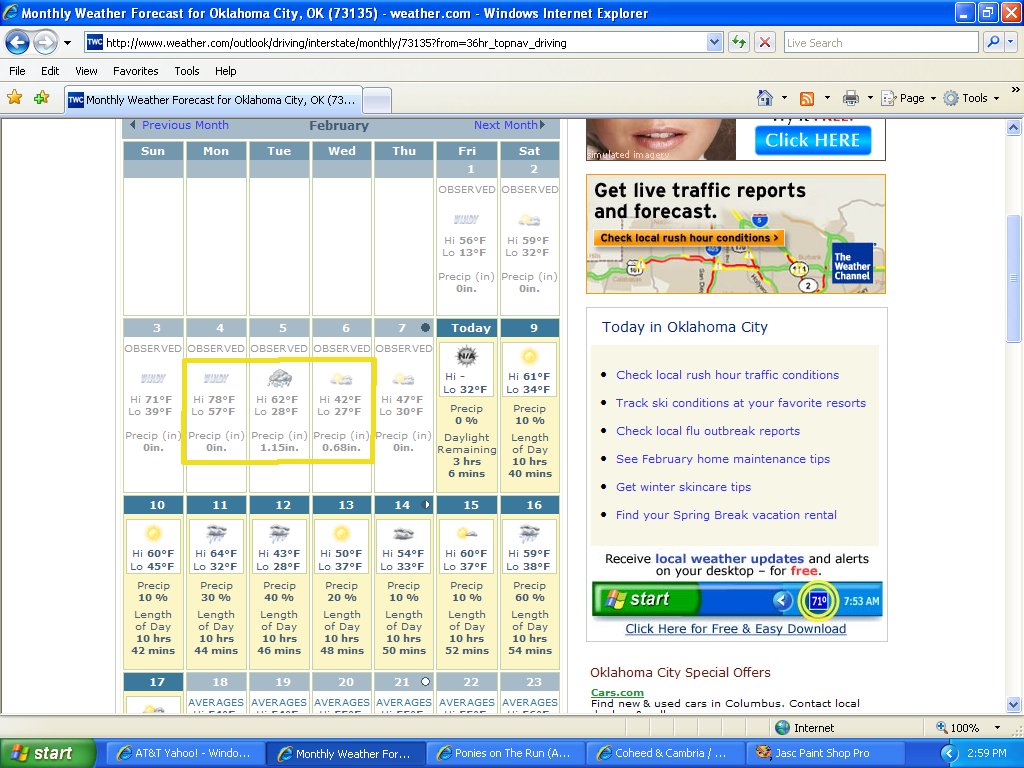
Task: Switch to Jasc Paint Shop Pro in taskbar
Action: tap(812, 753)
